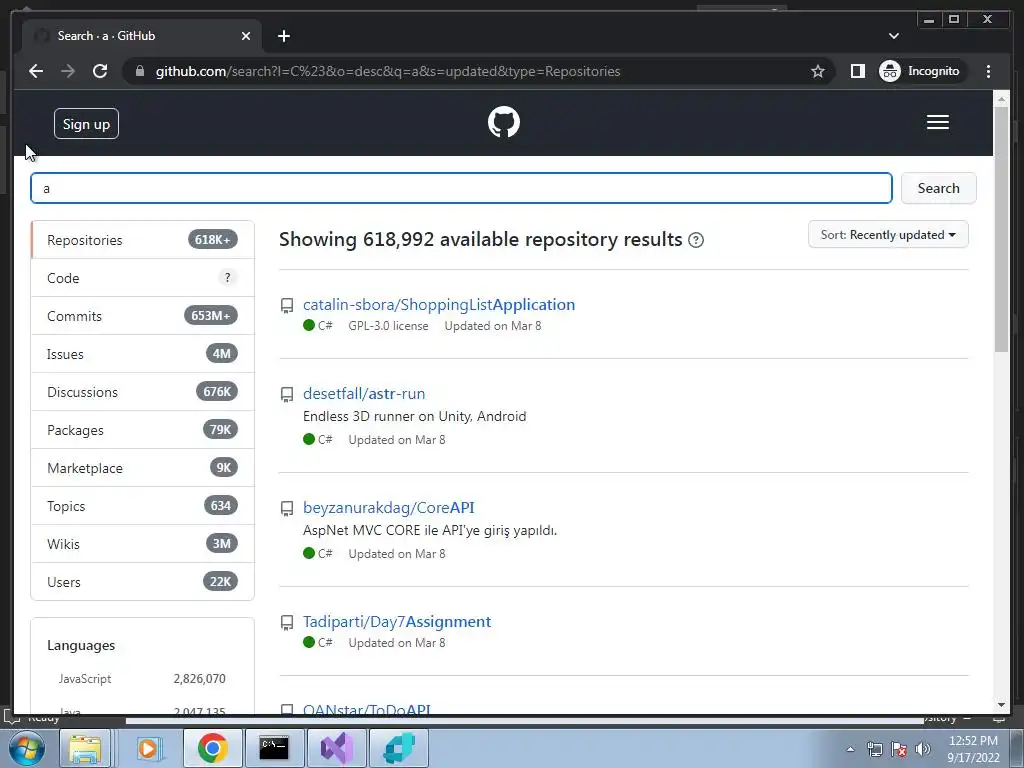Image resolution: width=1024 pixels, height=768 pixels.
Task: Filter by JavaScript language
Action: point(142,679)
